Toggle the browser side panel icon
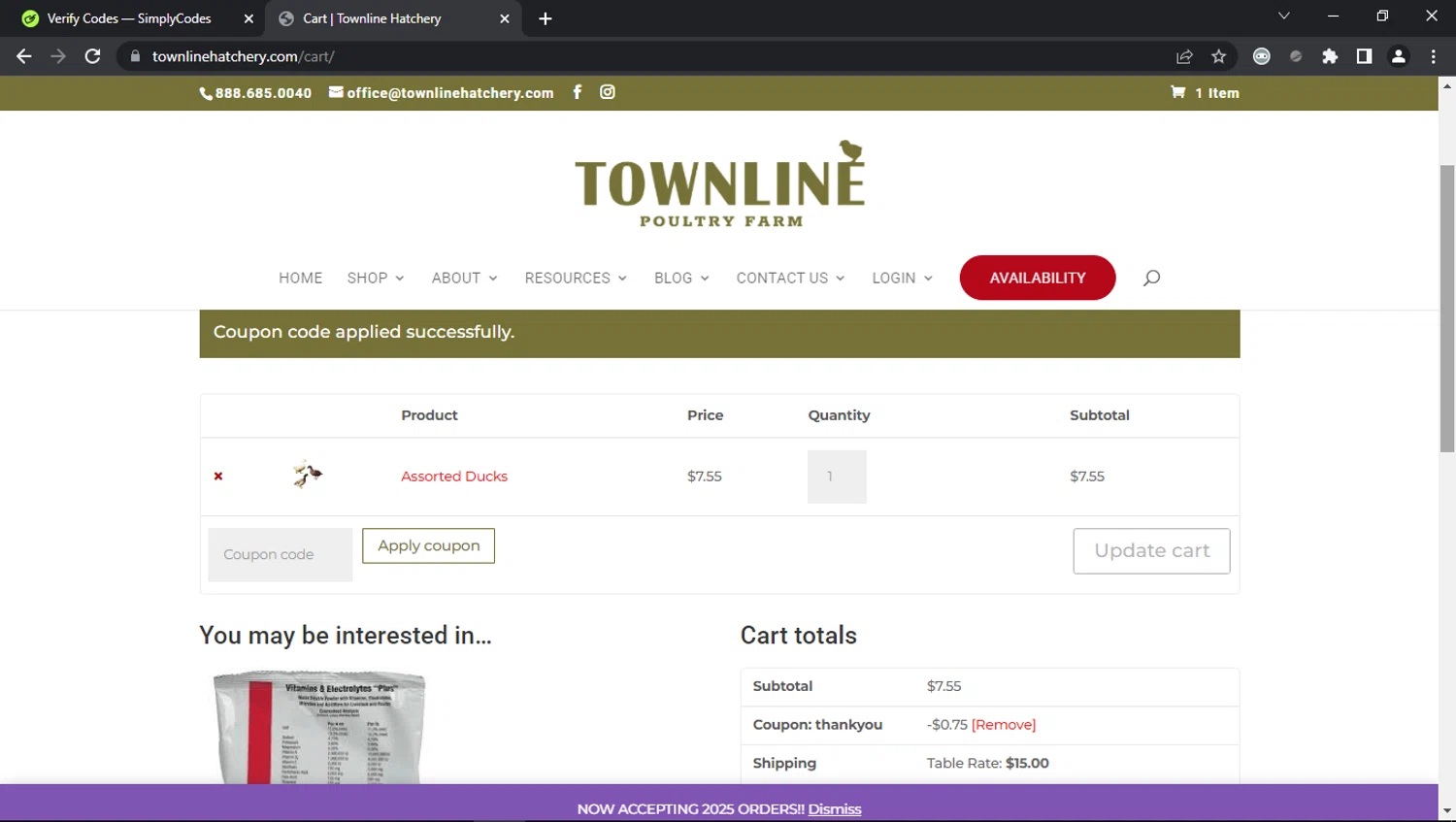The height and width of the screenshot is (822, 1456). pyautogui.click(x=1364, y=56)
